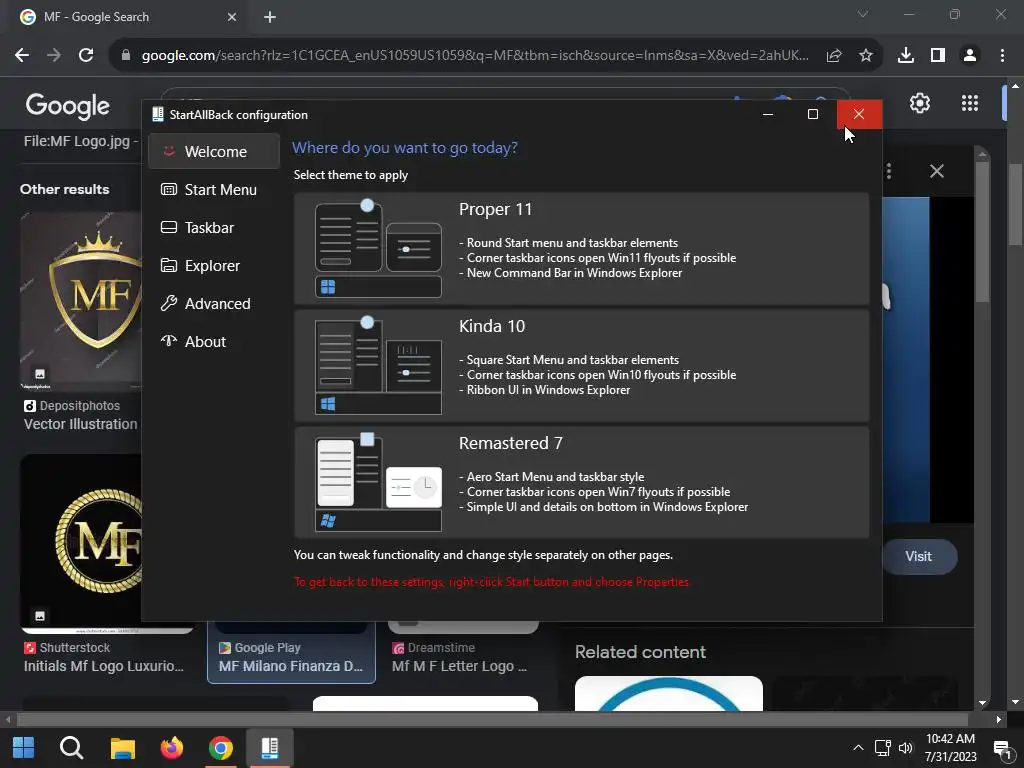Click the Advanced wrench icon in sidebar
The image size is (1024, 768).
click(x=169, y=303)
